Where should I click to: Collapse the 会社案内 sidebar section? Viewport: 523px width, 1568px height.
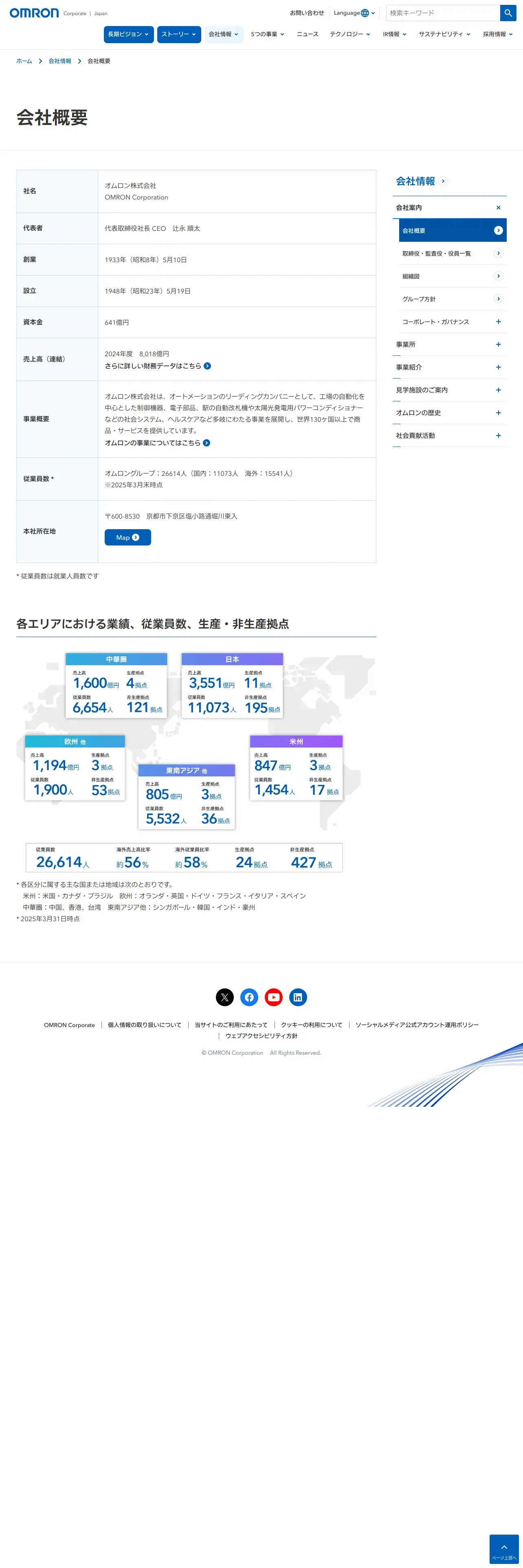click(498, 208)
